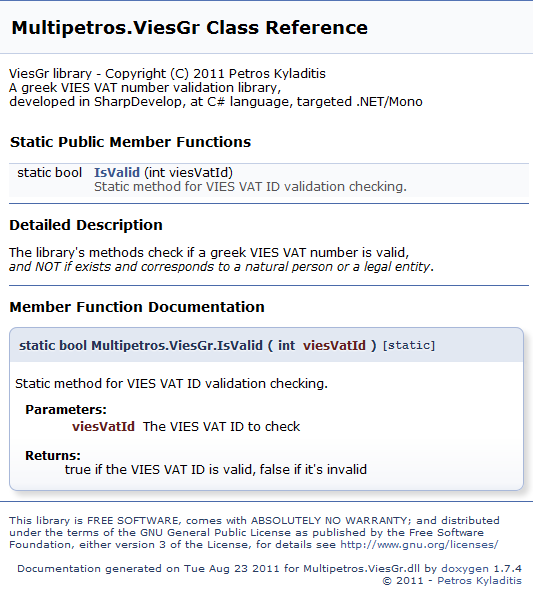The width and height of the screenshot is (533, 601).
Task: Open the http://www.gnu.org/licenses/ link
Action: [419, 544]
